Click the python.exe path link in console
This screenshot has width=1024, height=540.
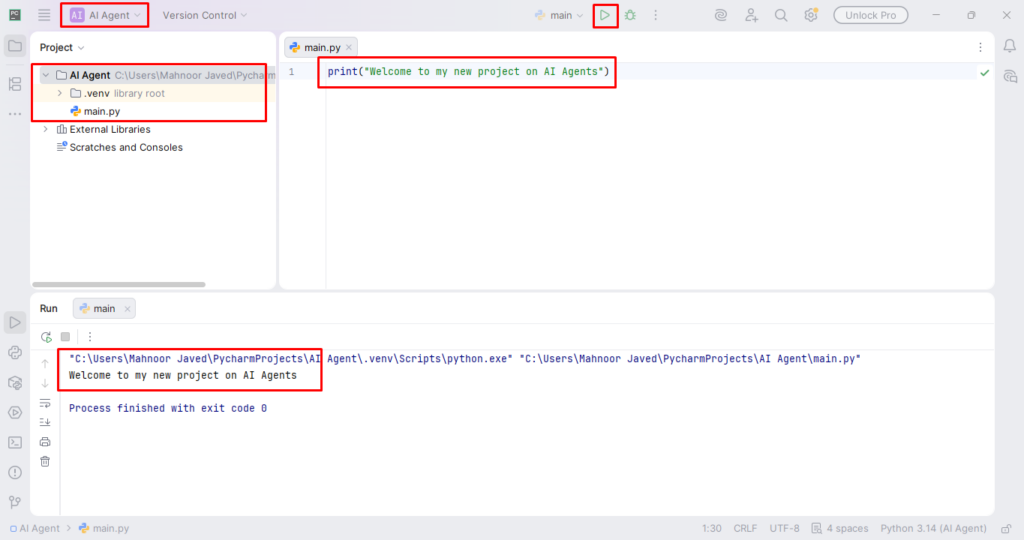291,358
